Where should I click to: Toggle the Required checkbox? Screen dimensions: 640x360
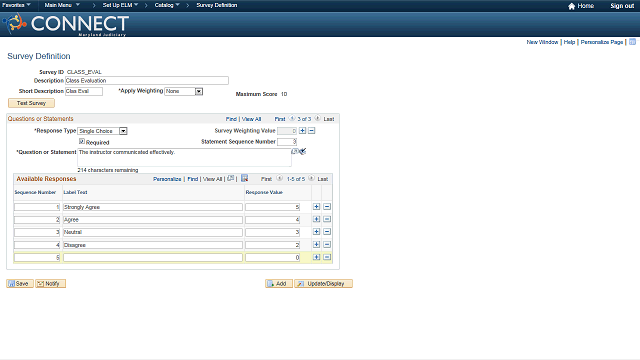point(82,141)
